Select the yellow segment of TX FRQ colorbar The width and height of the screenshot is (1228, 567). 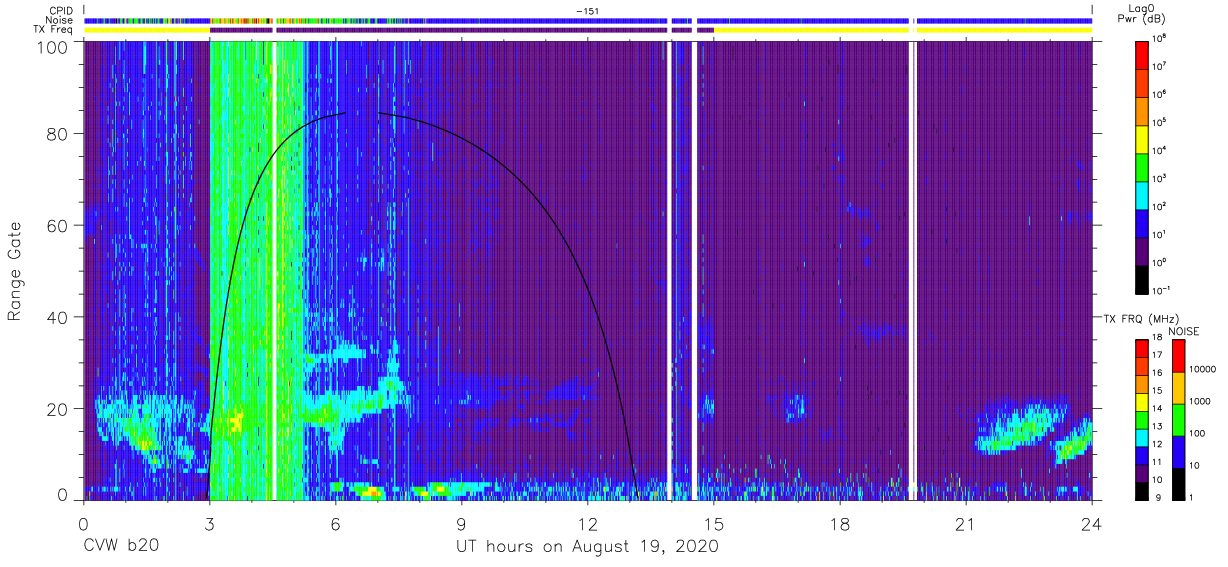[x=1141, y=401]
